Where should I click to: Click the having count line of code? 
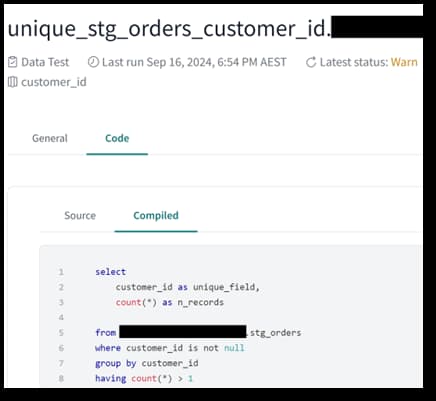point(144,378)
